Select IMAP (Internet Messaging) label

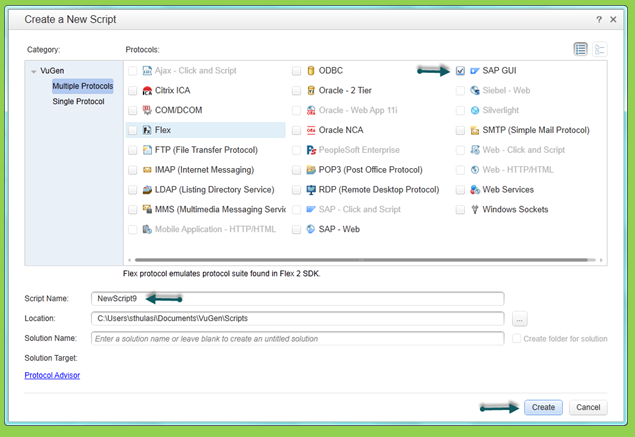(205, 170)
